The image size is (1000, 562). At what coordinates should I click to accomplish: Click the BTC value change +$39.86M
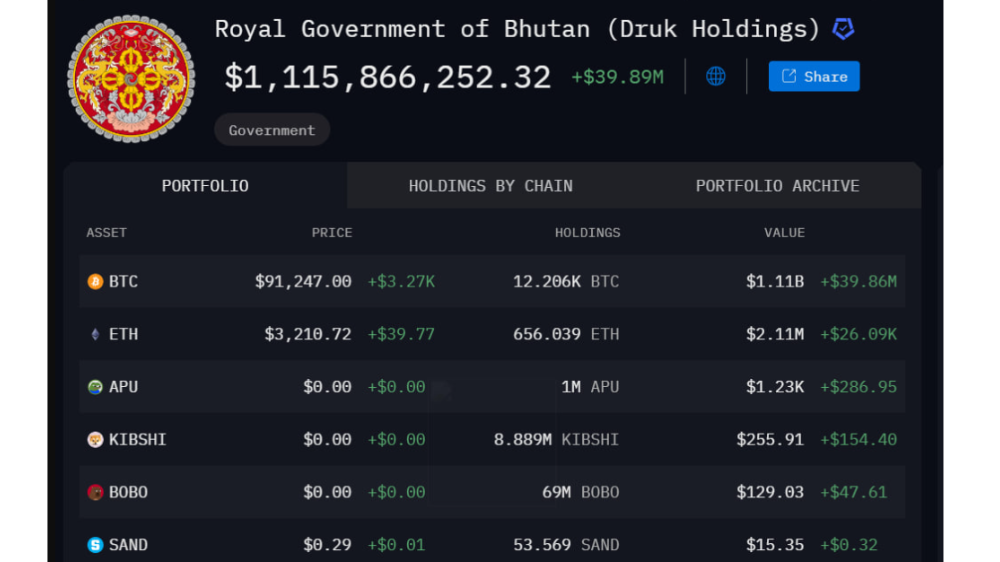click(x=858, y=281)
